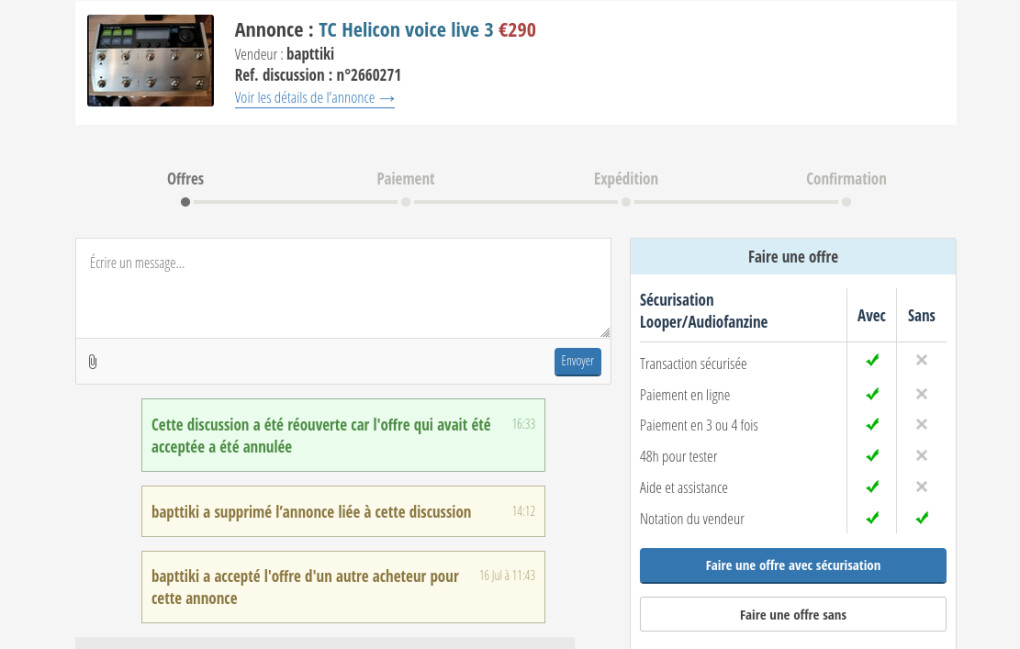Viewport: 1020px width, 649px height.
Task: Click green checkmark for Paiement en 3 ou 4 fois
Action: (872, 425)
